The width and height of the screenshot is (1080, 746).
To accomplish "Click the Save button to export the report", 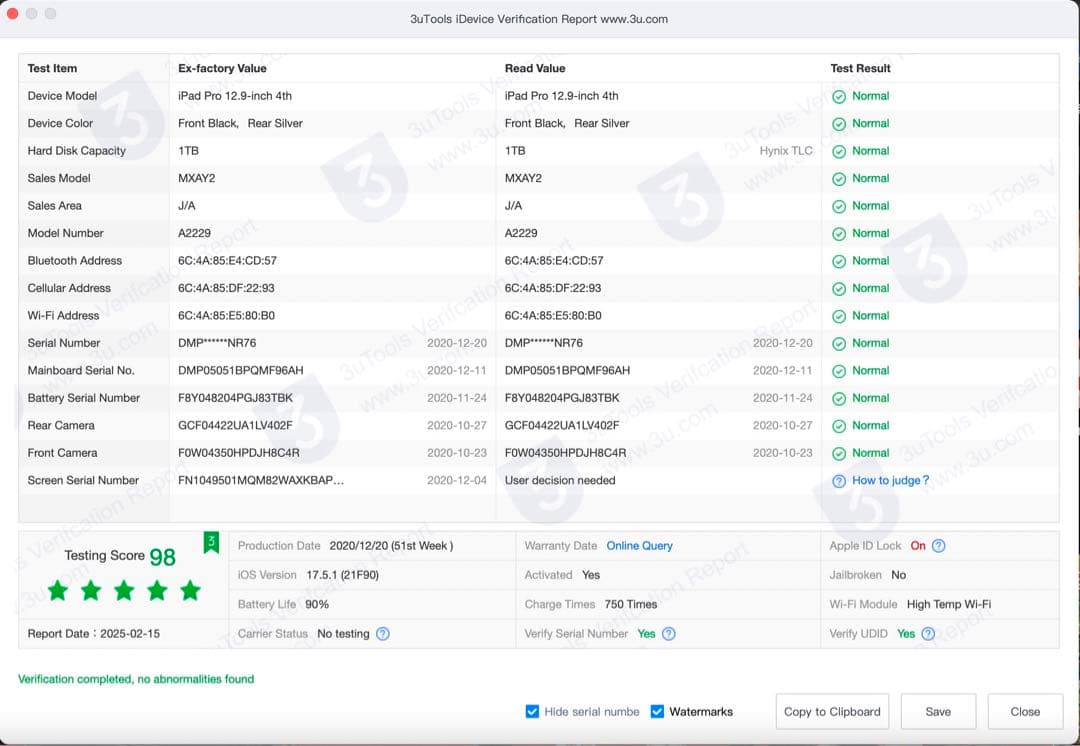I will [x=938, y=711].
